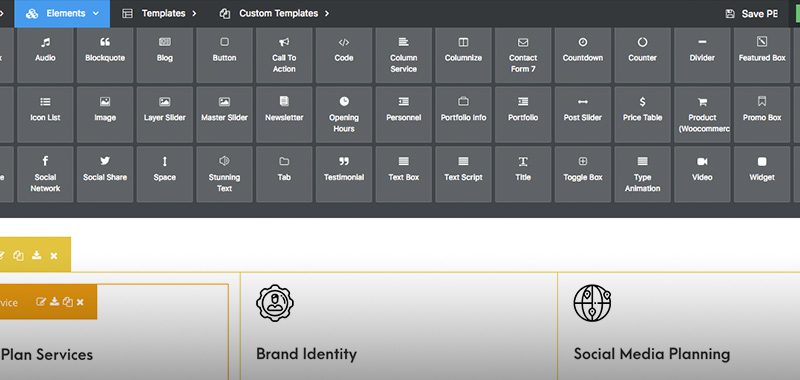Click the Save button in top bar
The image size is (800, 380).
click(x=752, y=14)
